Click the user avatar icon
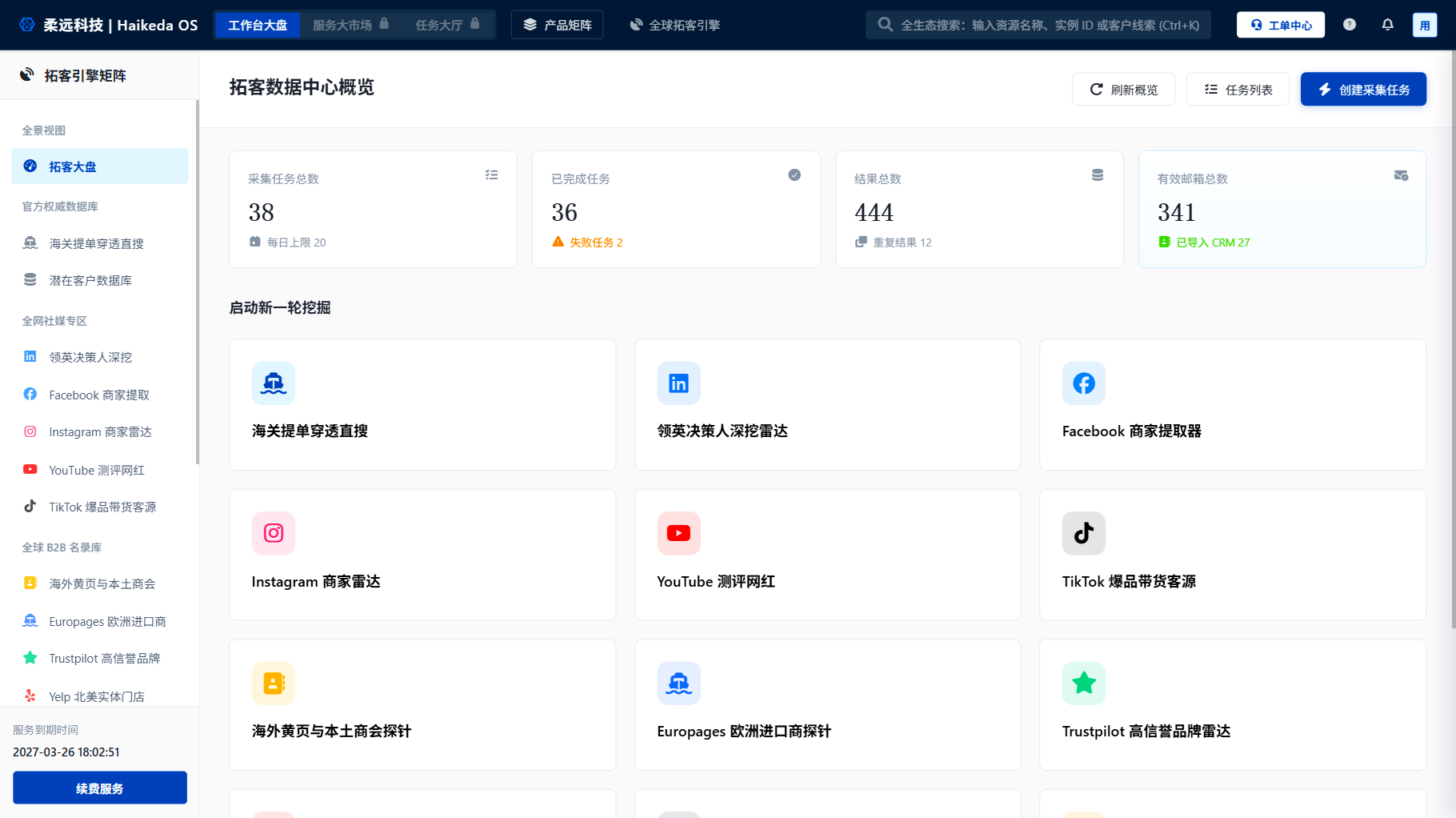 coord(1425,25)
